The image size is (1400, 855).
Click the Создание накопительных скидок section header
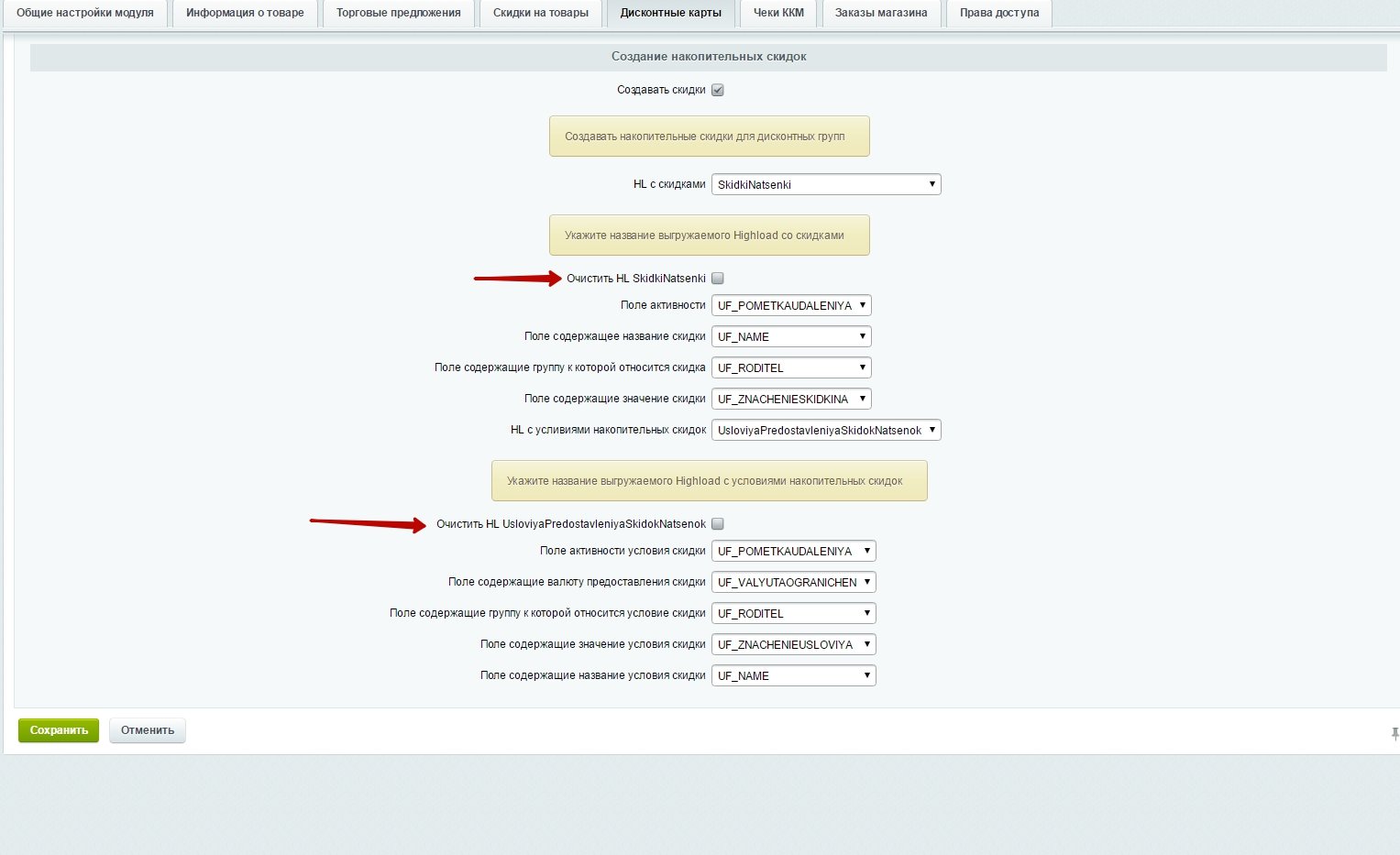[708, 57]
